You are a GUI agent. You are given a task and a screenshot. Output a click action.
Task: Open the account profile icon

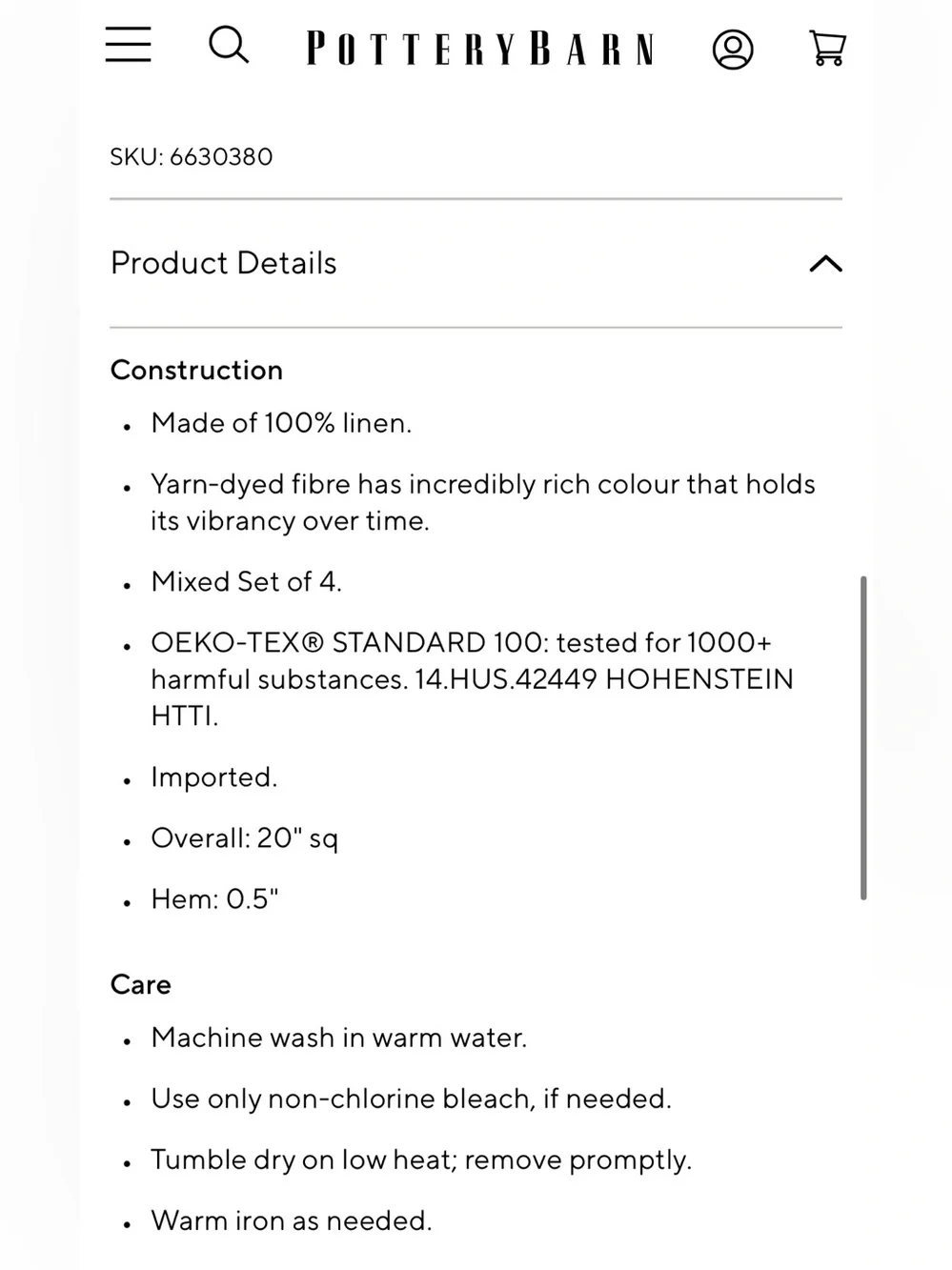coord(733,50)
